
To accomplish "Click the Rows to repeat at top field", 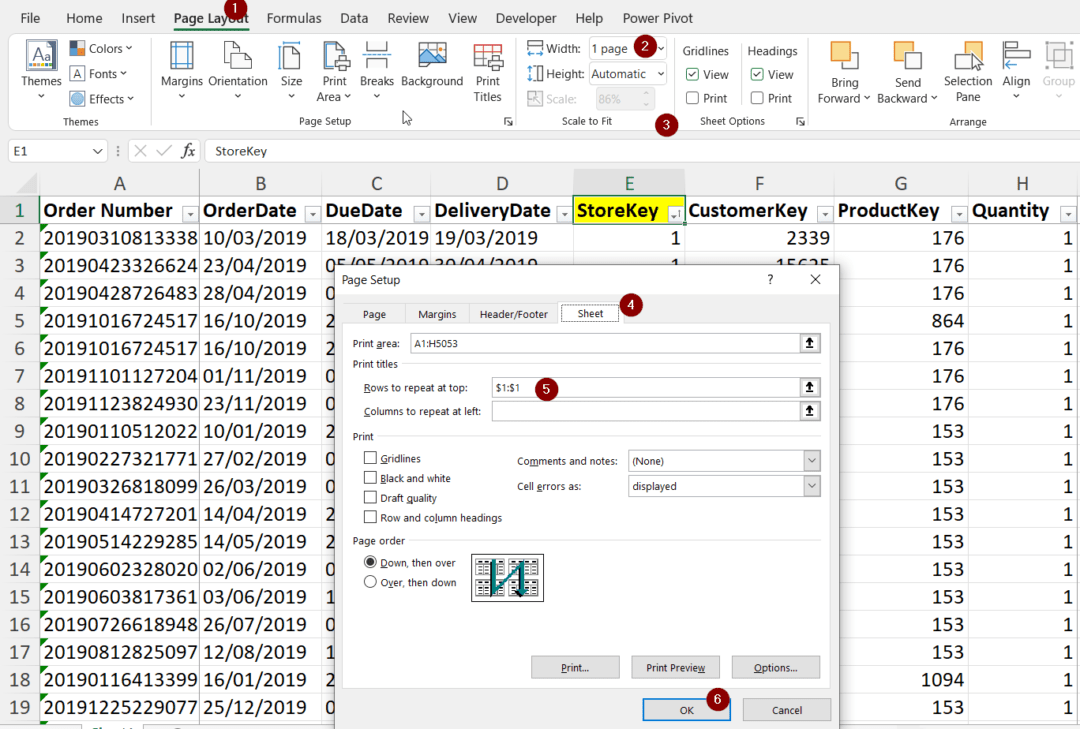I will (650, 387).
